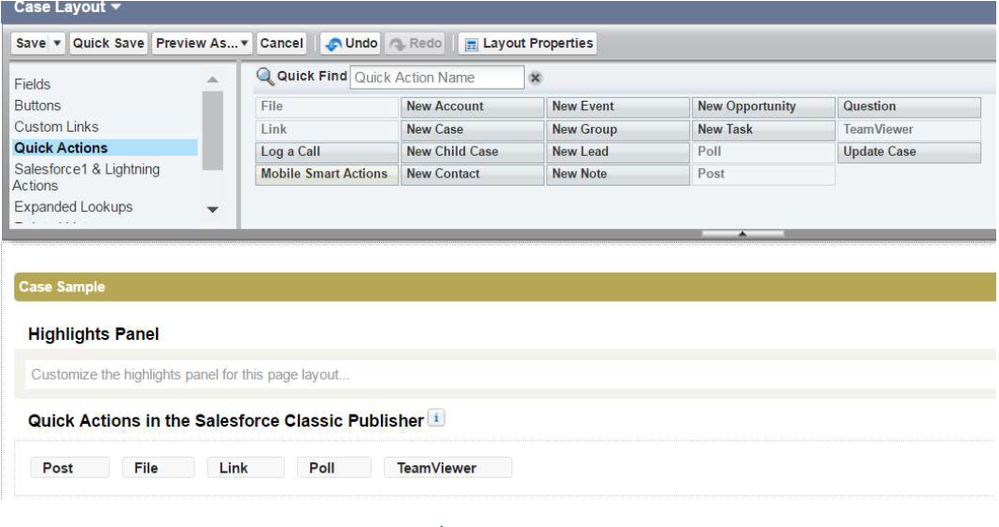
Task: Select the Log a Call action
Action: (327, 152)
